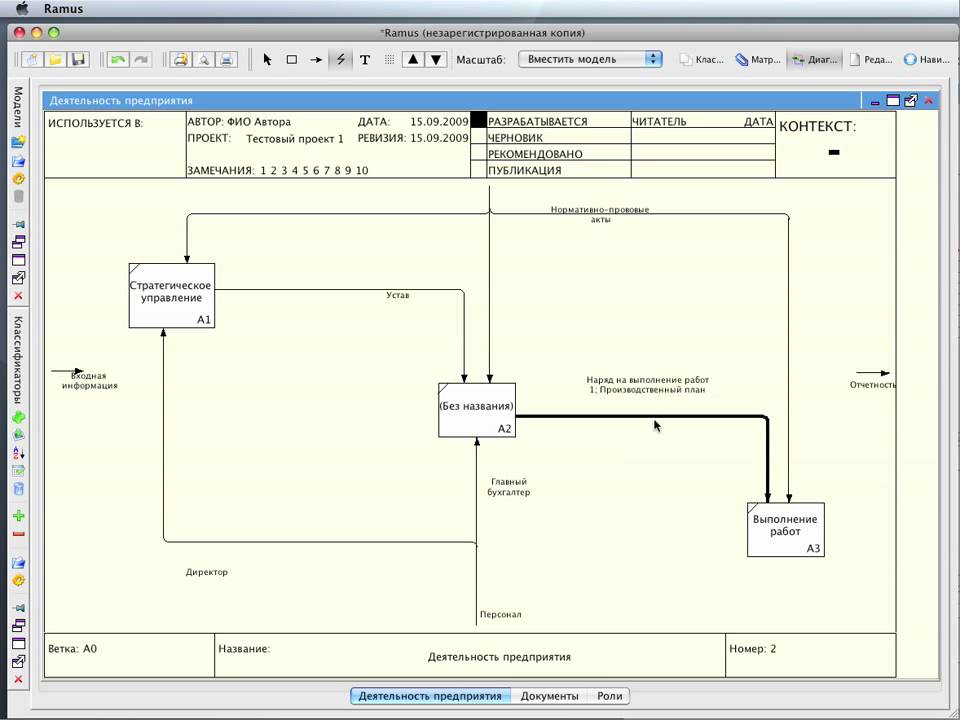
Task: Select the function box rectangle tool
Action: pyautogui.click(x=291, y=59)
